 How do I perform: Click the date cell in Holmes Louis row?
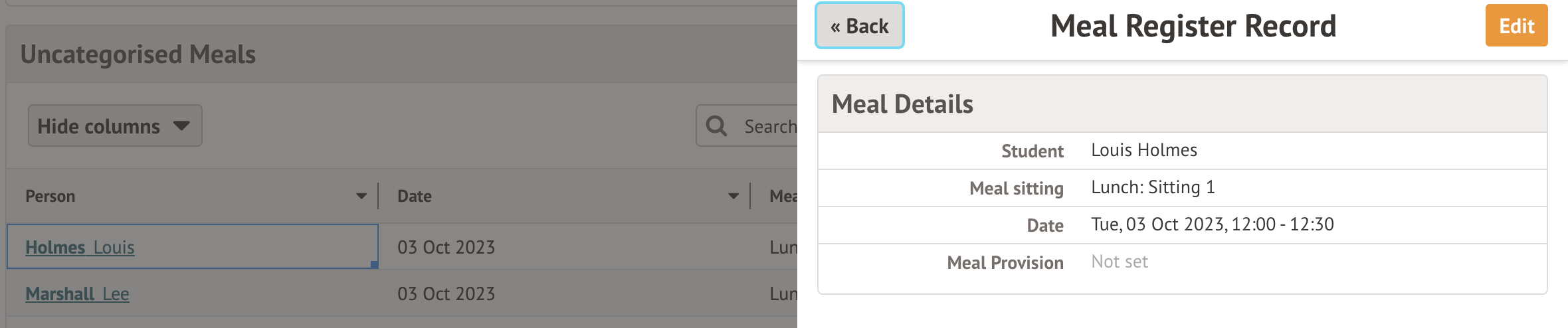(446, 247)
